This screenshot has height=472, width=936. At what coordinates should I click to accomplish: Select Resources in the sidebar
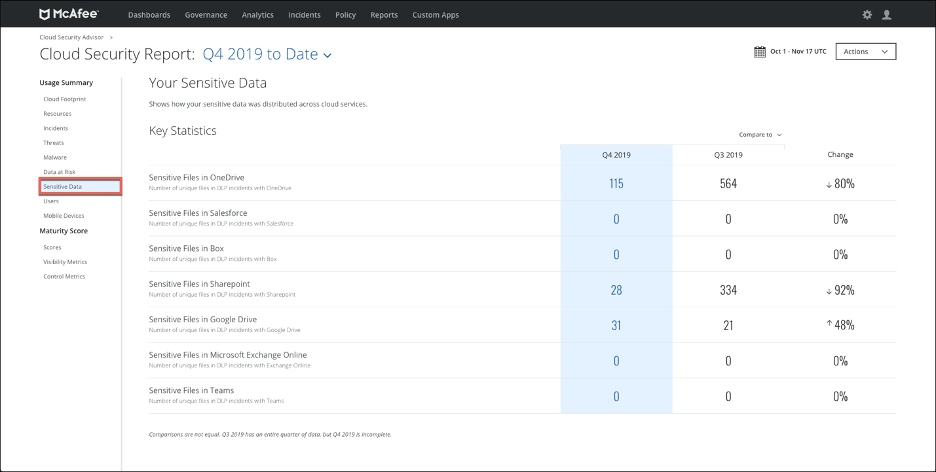tap(57, 113)
